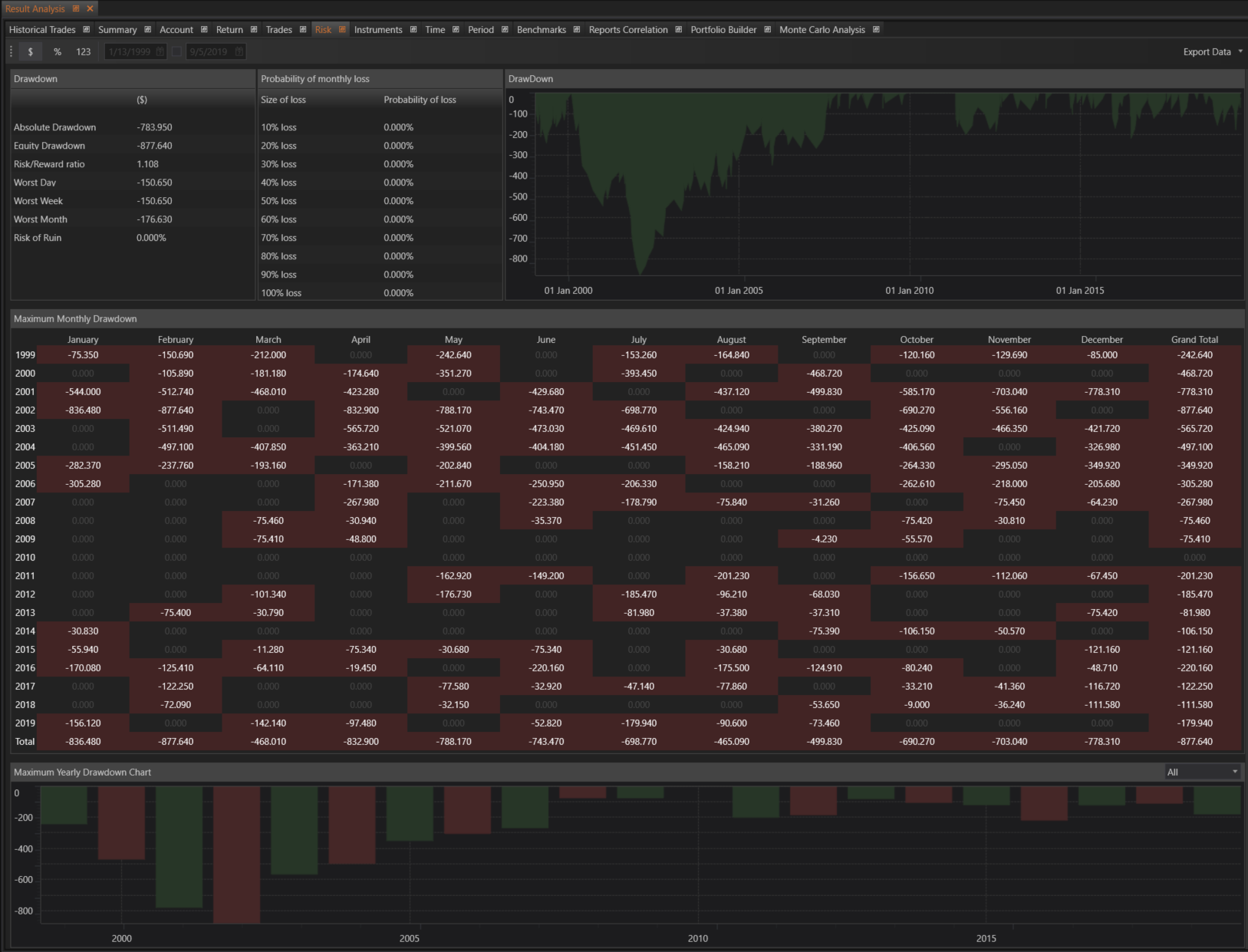Open the Portfolio Builder tab

click(x=723, y=30)
